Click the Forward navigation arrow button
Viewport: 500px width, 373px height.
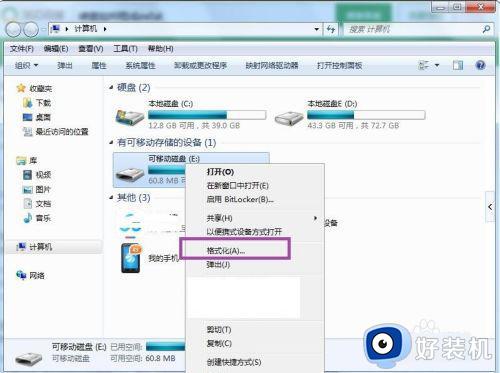click(31, 29)
